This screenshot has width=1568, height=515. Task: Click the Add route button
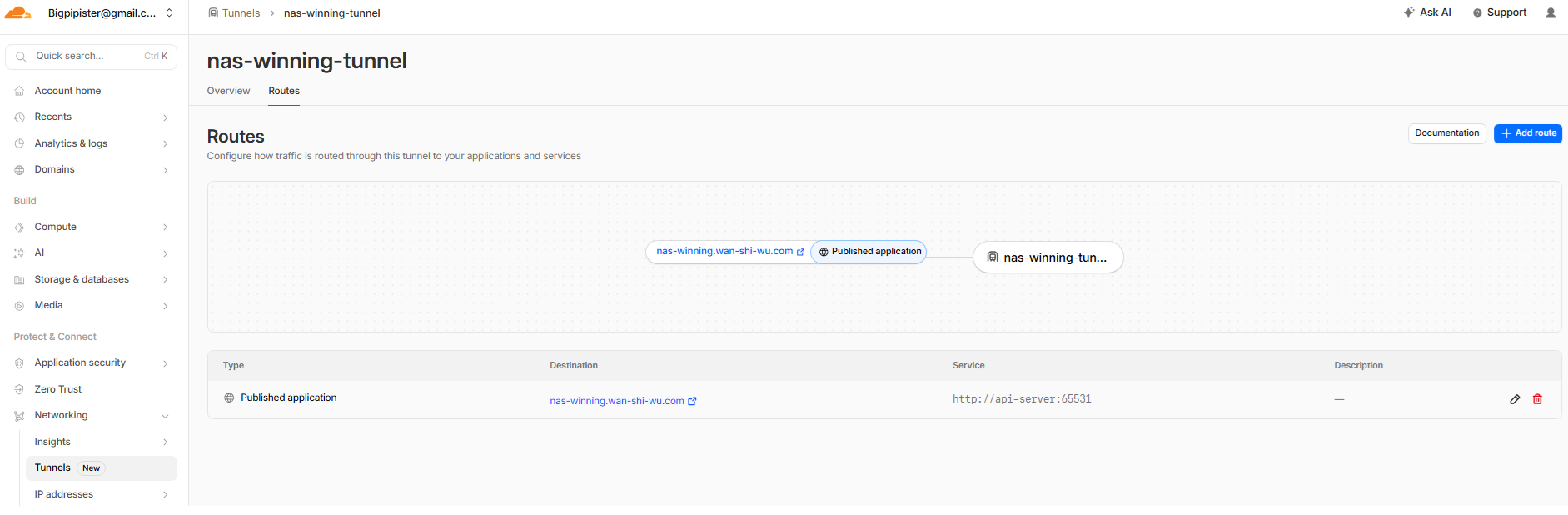click(1527, 133)
